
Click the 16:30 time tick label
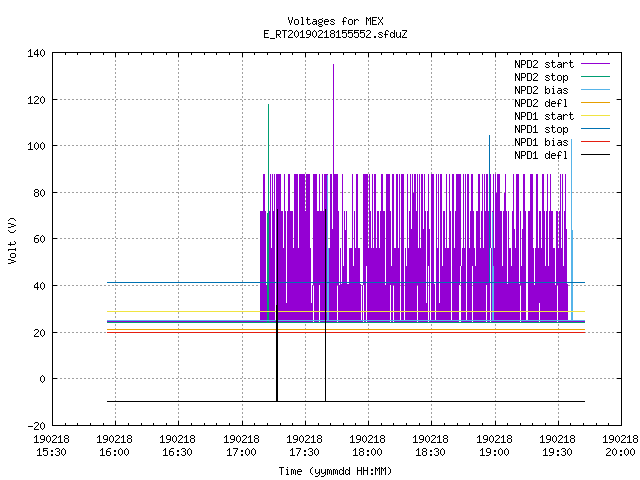click(x=178, y=452)
